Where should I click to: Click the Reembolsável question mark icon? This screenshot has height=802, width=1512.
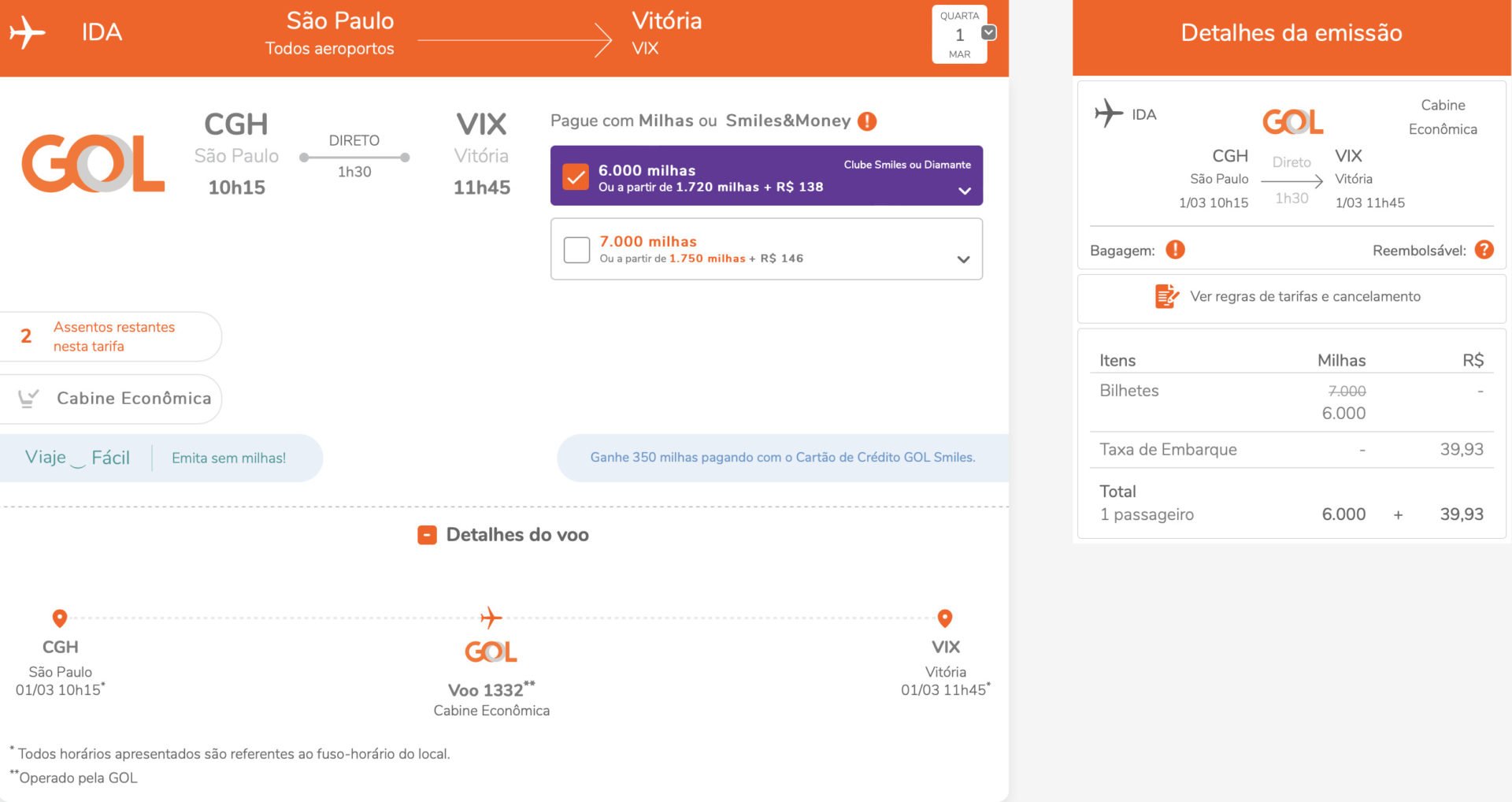point(1484,250)
